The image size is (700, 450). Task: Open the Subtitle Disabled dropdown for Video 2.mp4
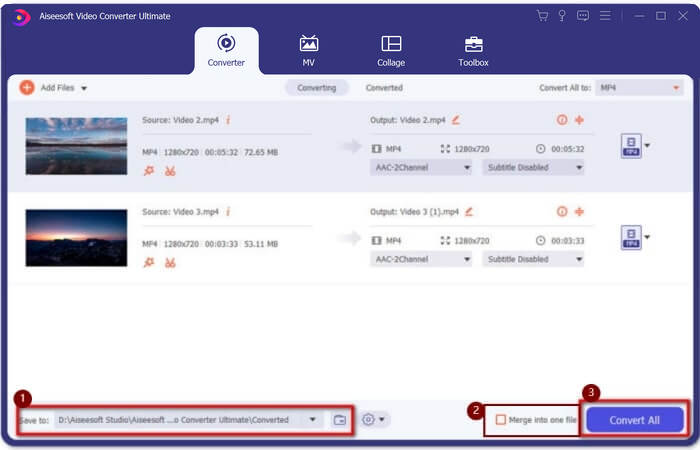coord(533,167)
